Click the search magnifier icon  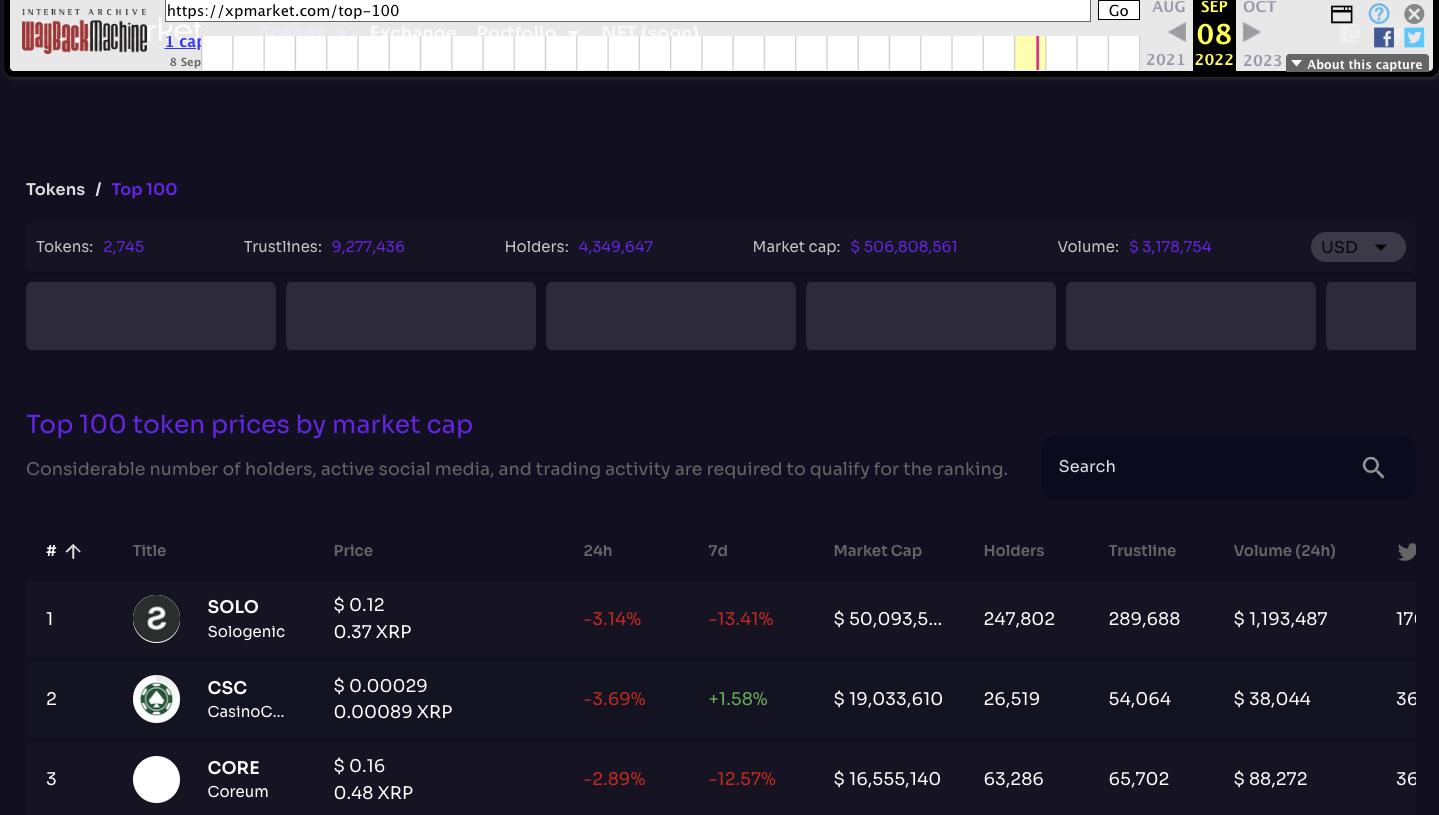[x=1373, y=467]
